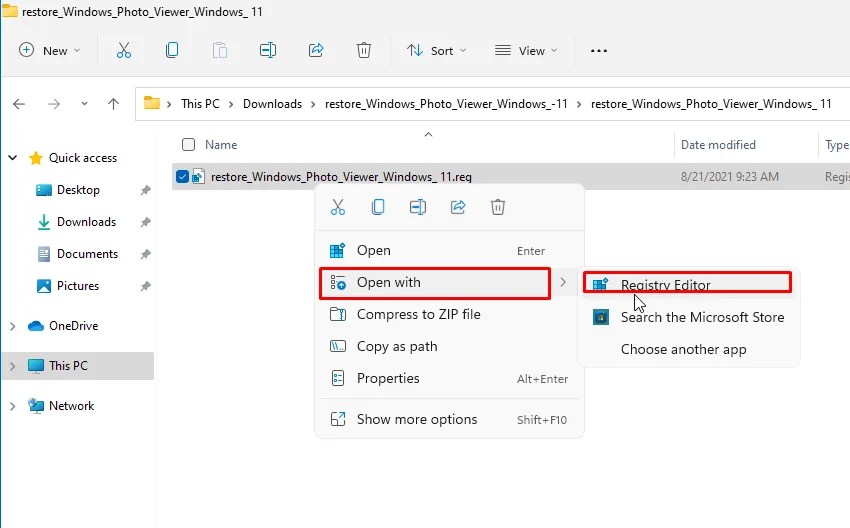
Task: Open the recent locations dropdown arrow
Action: [x=84, y=104]
